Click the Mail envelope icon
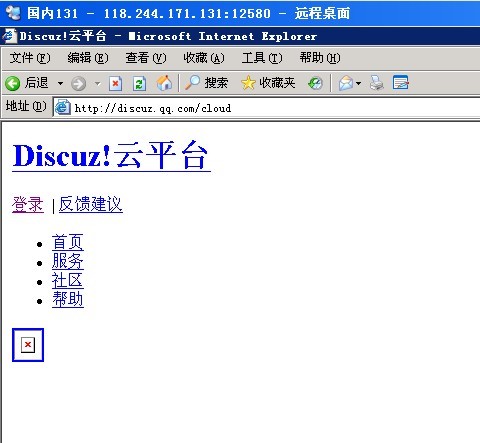Viewport: 480px width, 443px height. pyautogui.click(x=346, y=83)
